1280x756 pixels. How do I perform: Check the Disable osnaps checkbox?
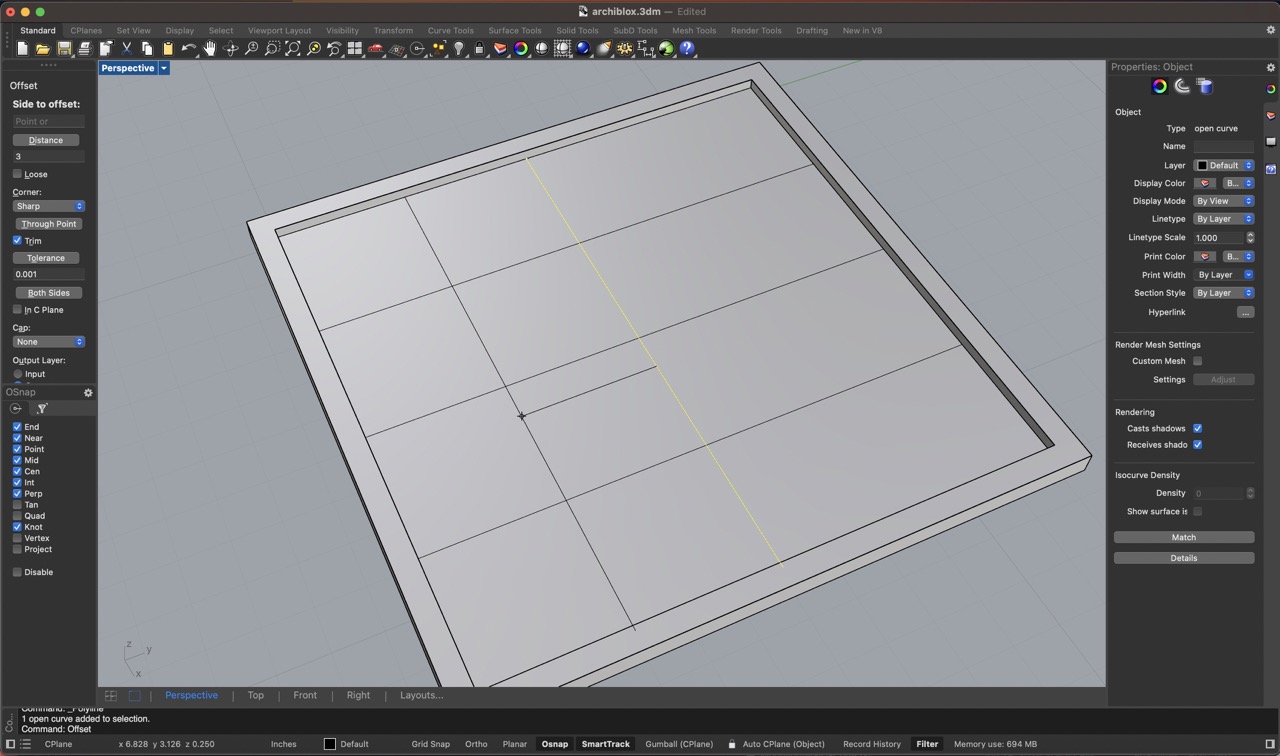tap(17, 572)
